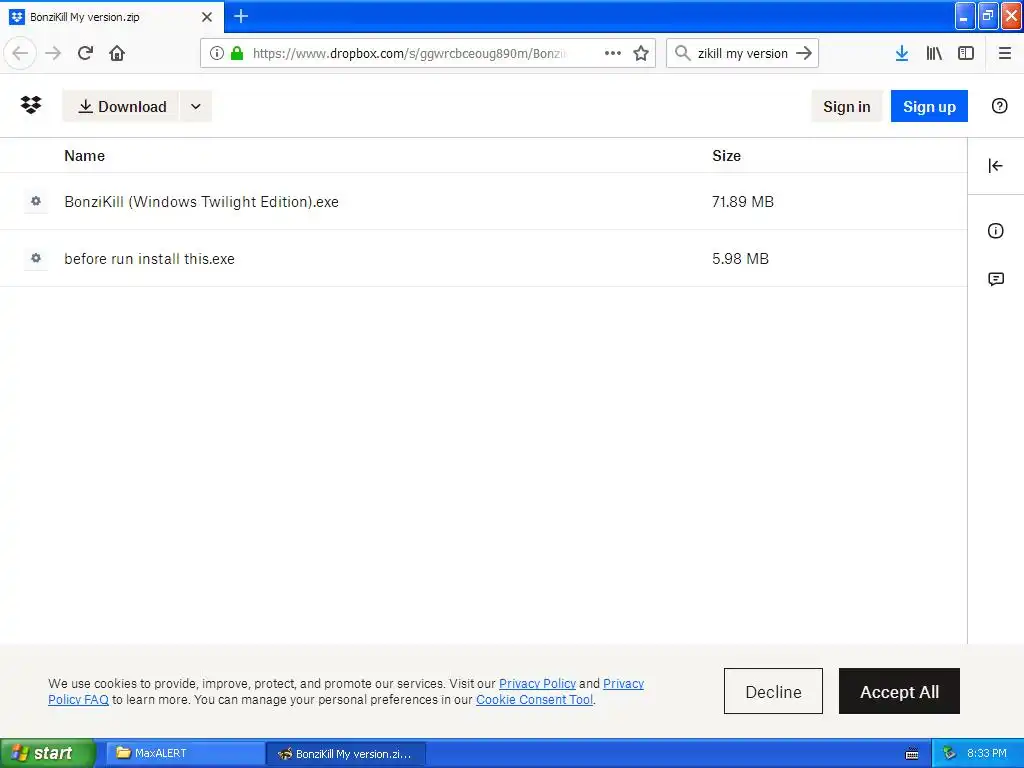Open Dropbox help question mark icon

tap(999, 106)
